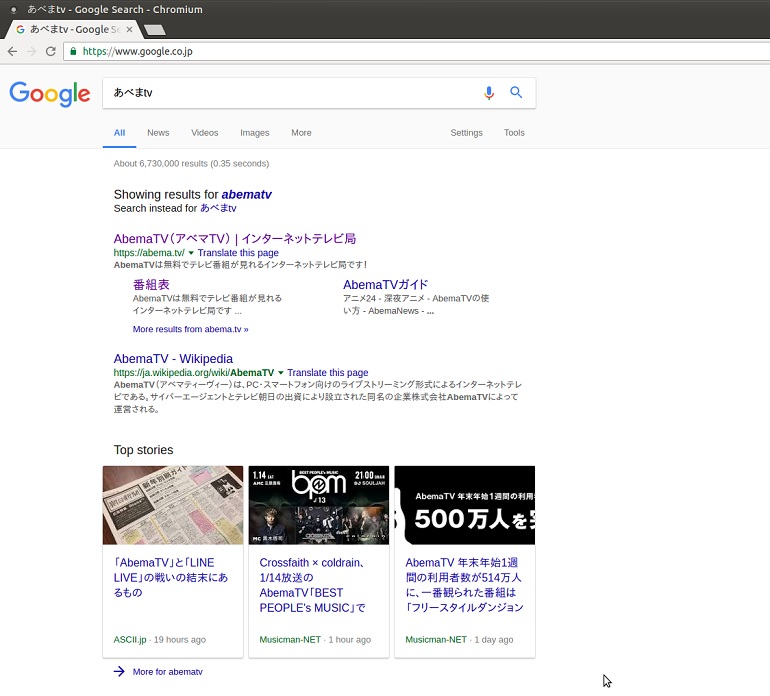This screenshot has height=696, width=770.
Task: Open the Crossfaith × coldrain story headline
Action: pyautogui.click(x=313, y=585)
